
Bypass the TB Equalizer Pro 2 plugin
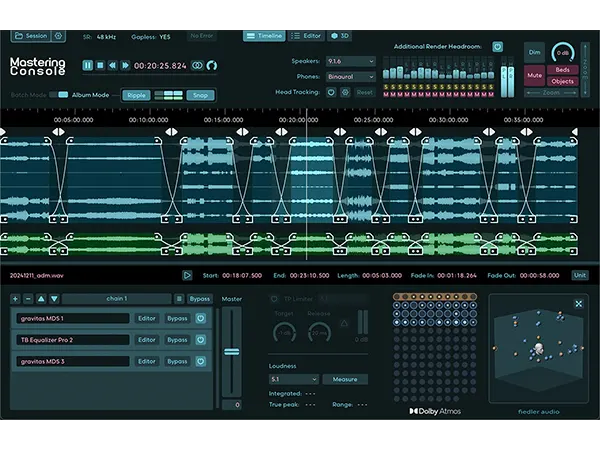177,340
